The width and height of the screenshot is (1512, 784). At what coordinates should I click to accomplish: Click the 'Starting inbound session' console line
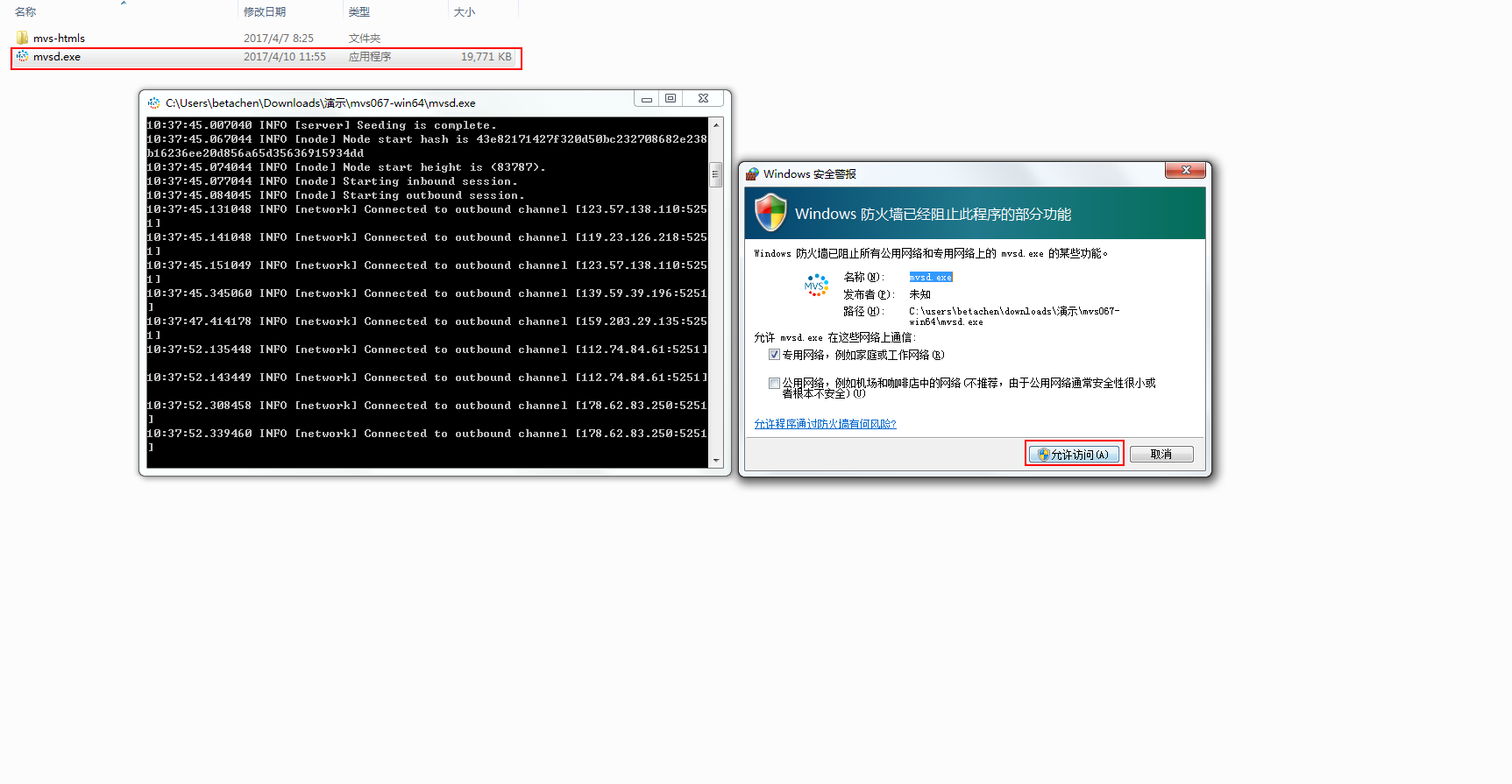click(x=332, y=181)
